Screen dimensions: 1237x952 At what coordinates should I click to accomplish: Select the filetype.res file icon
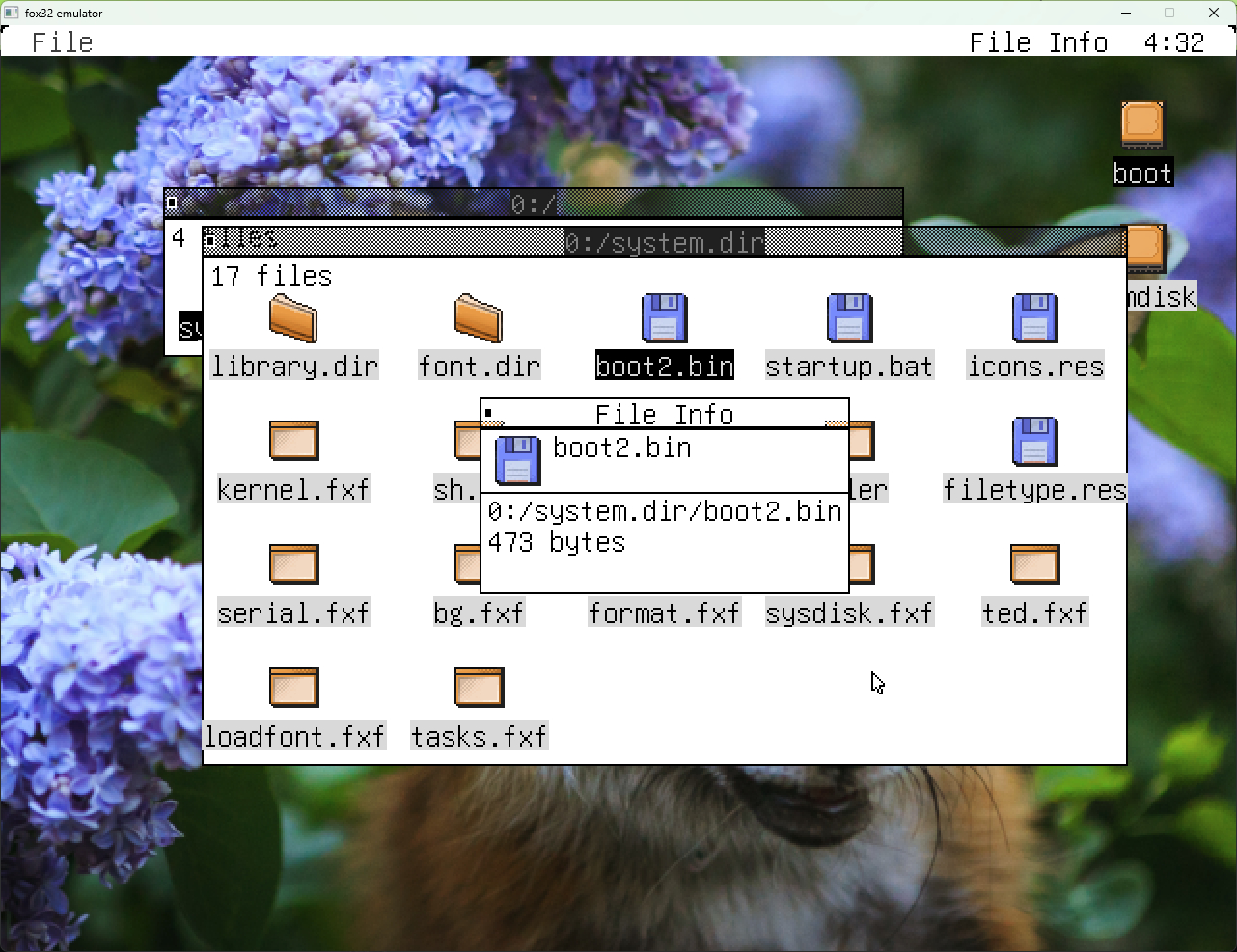pyautogui.click(x=1034, y=442)
